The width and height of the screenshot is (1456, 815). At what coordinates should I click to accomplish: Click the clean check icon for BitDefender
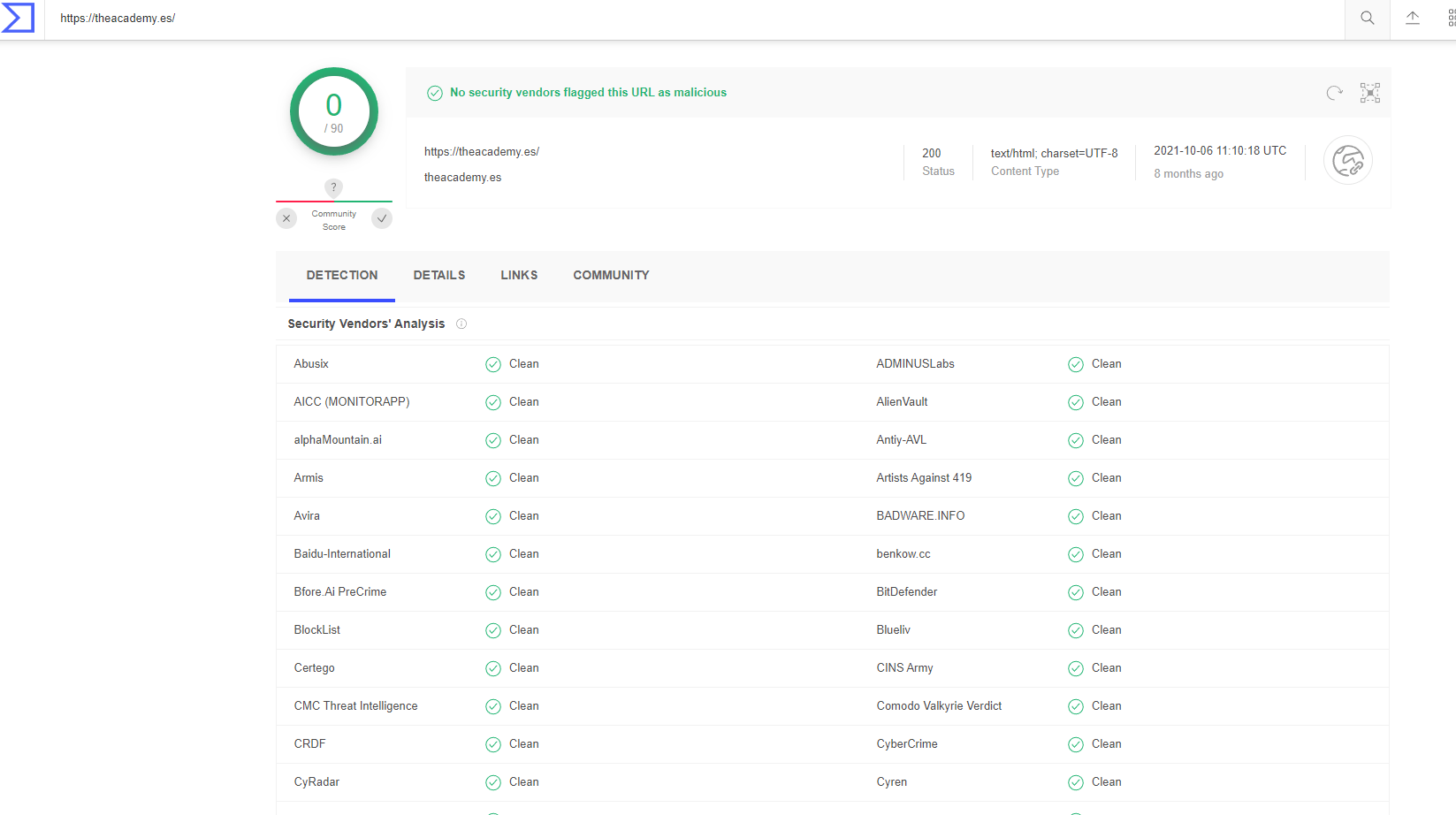(1076, 592)
